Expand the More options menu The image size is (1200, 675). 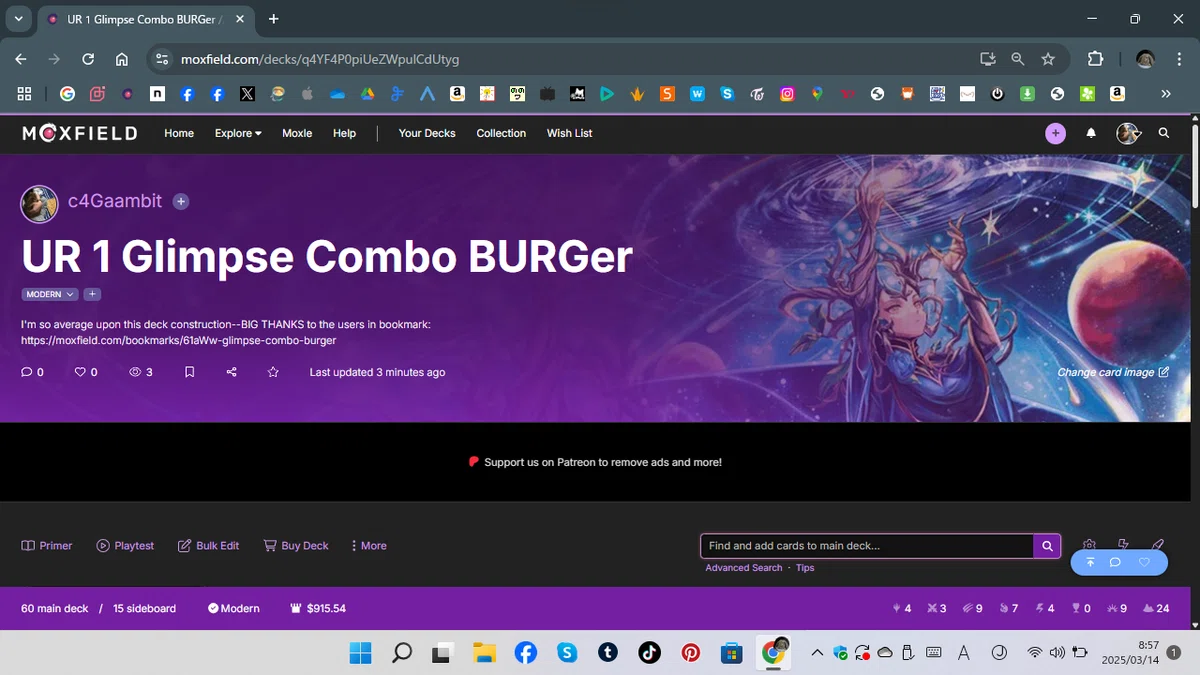368,546
